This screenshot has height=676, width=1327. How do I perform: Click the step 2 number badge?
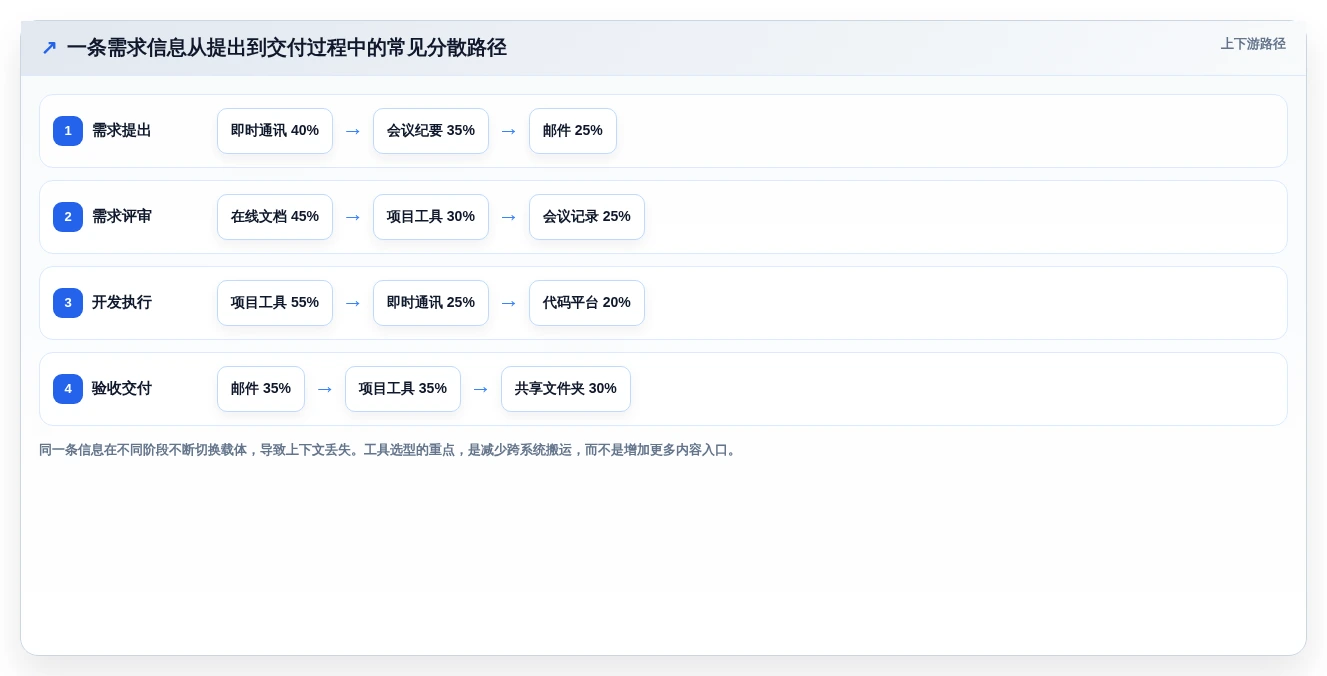pyautogui.click(x=68, y=217)
